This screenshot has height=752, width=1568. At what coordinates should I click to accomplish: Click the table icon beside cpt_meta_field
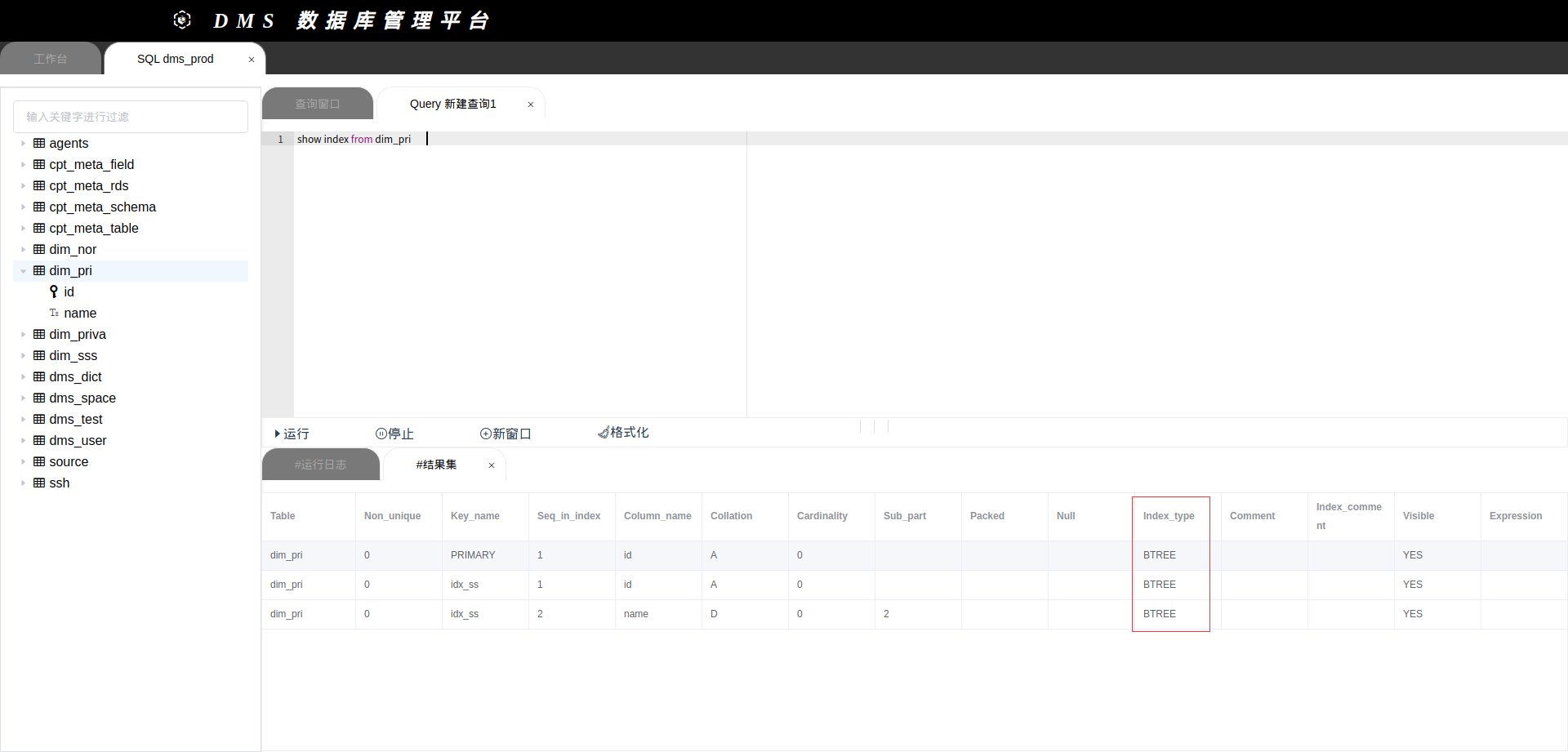[39, 164]
